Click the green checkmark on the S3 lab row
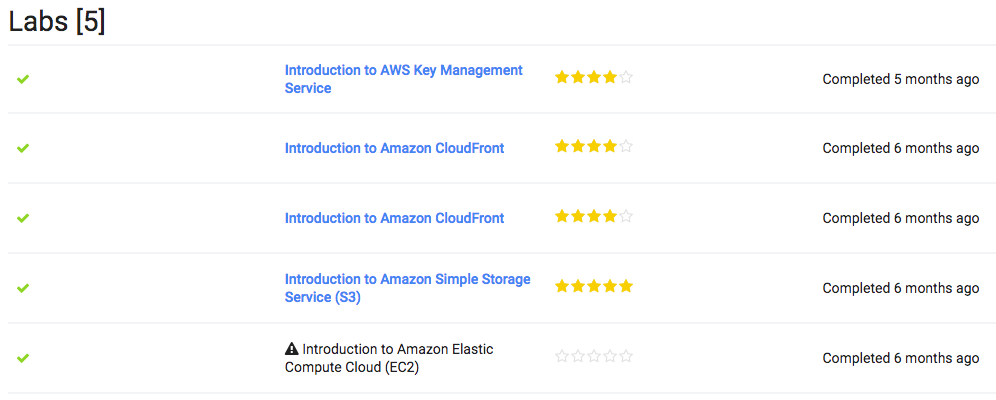 point(23,288)
